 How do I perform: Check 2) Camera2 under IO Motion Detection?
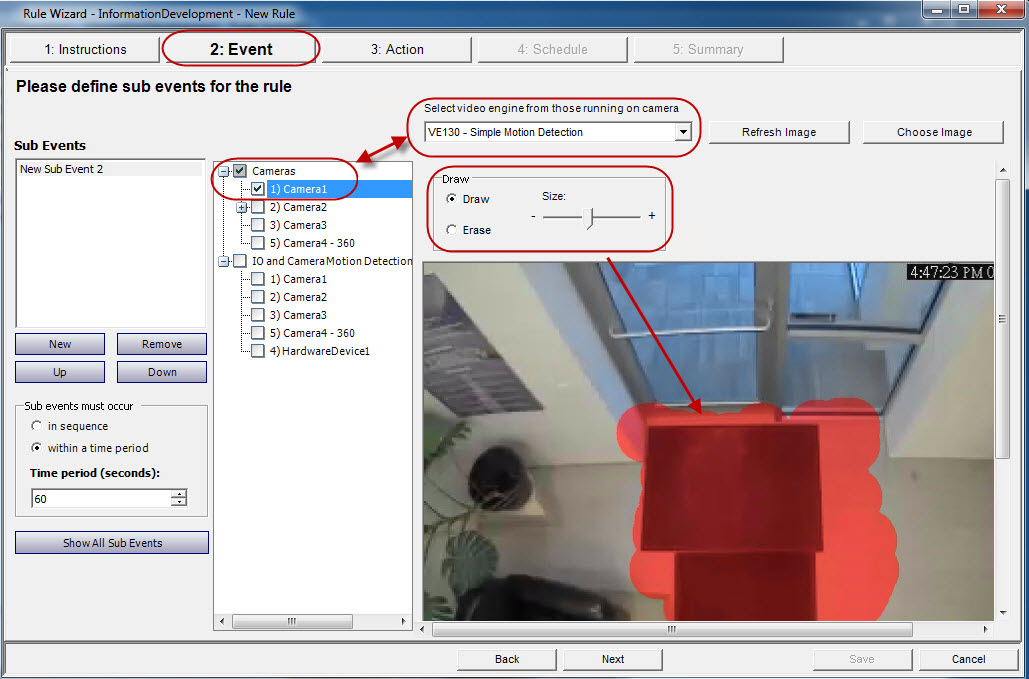(258, 297)
